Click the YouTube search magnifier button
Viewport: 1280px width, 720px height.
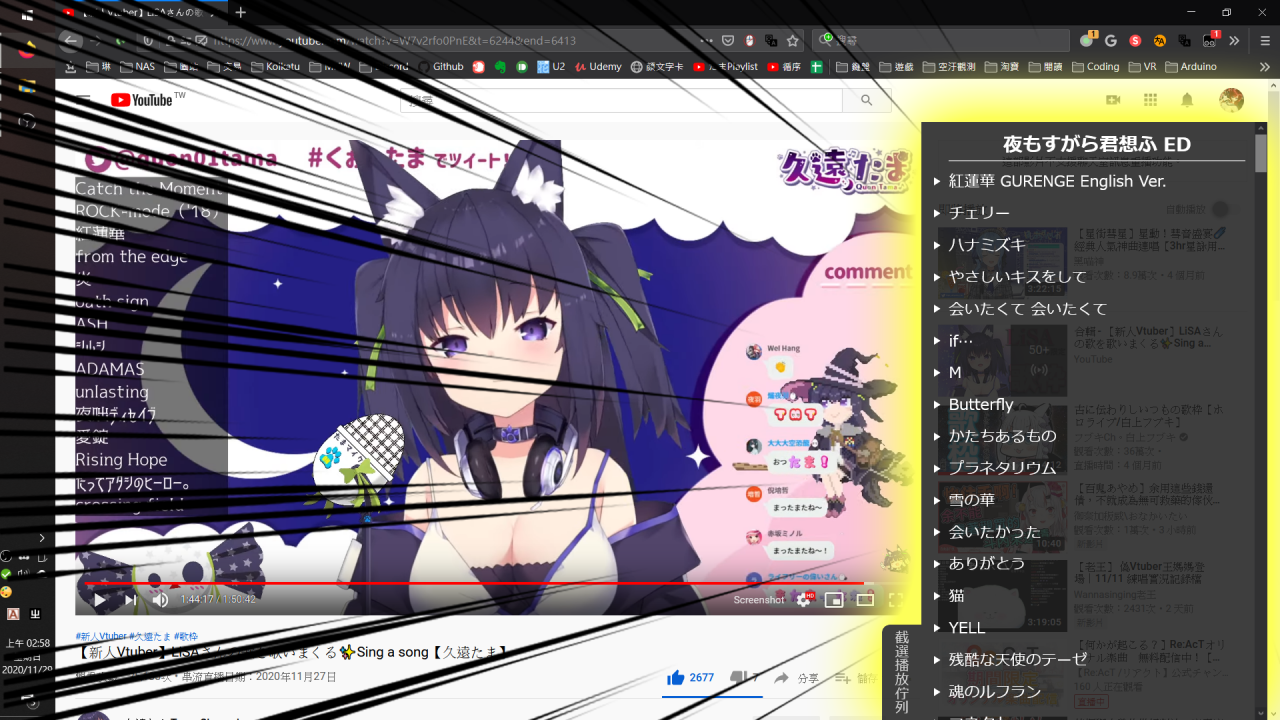coord(867,100)
